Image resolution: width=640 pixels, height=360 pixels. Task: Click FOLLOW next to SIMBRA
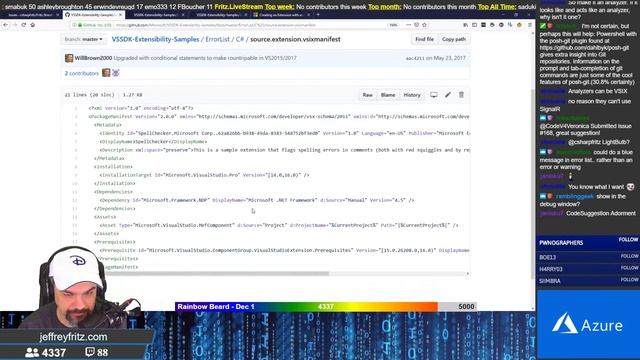629,280
